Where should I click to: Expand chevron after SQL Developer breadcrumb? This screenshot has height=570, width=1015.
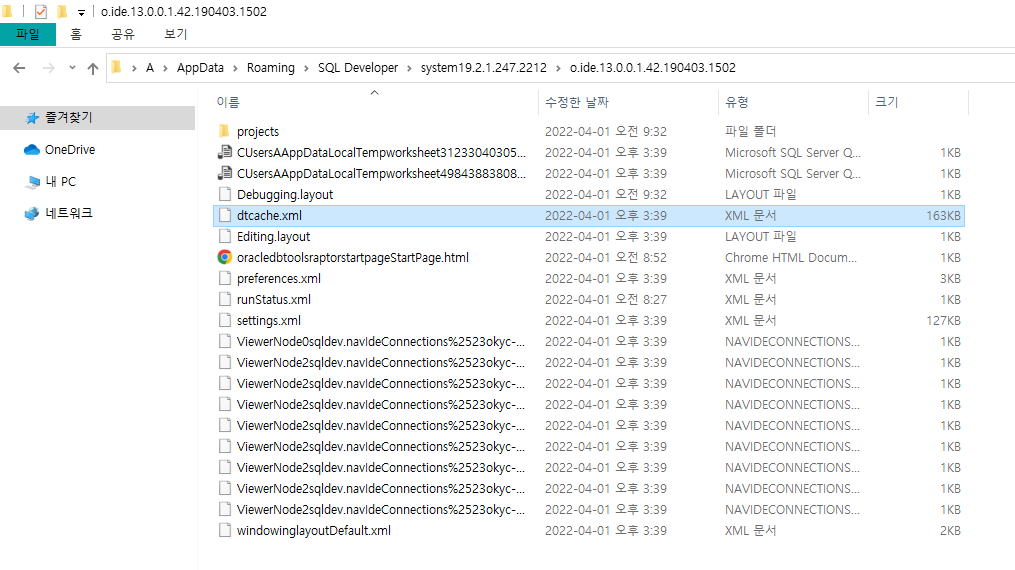click(409, 68)
